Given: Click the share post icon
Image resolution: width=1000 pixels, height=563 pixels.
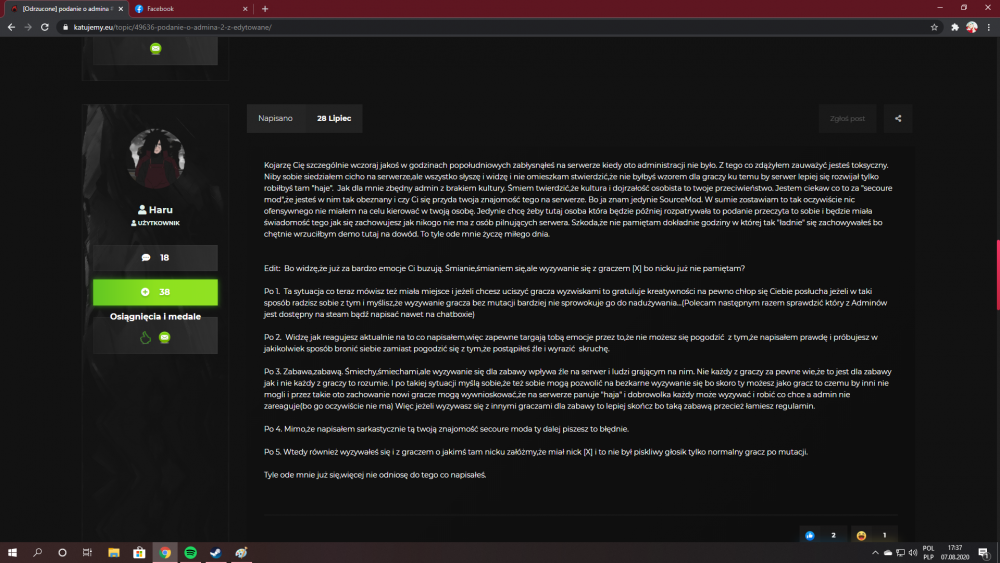Looking at the screenshot, I should (898, 119).
